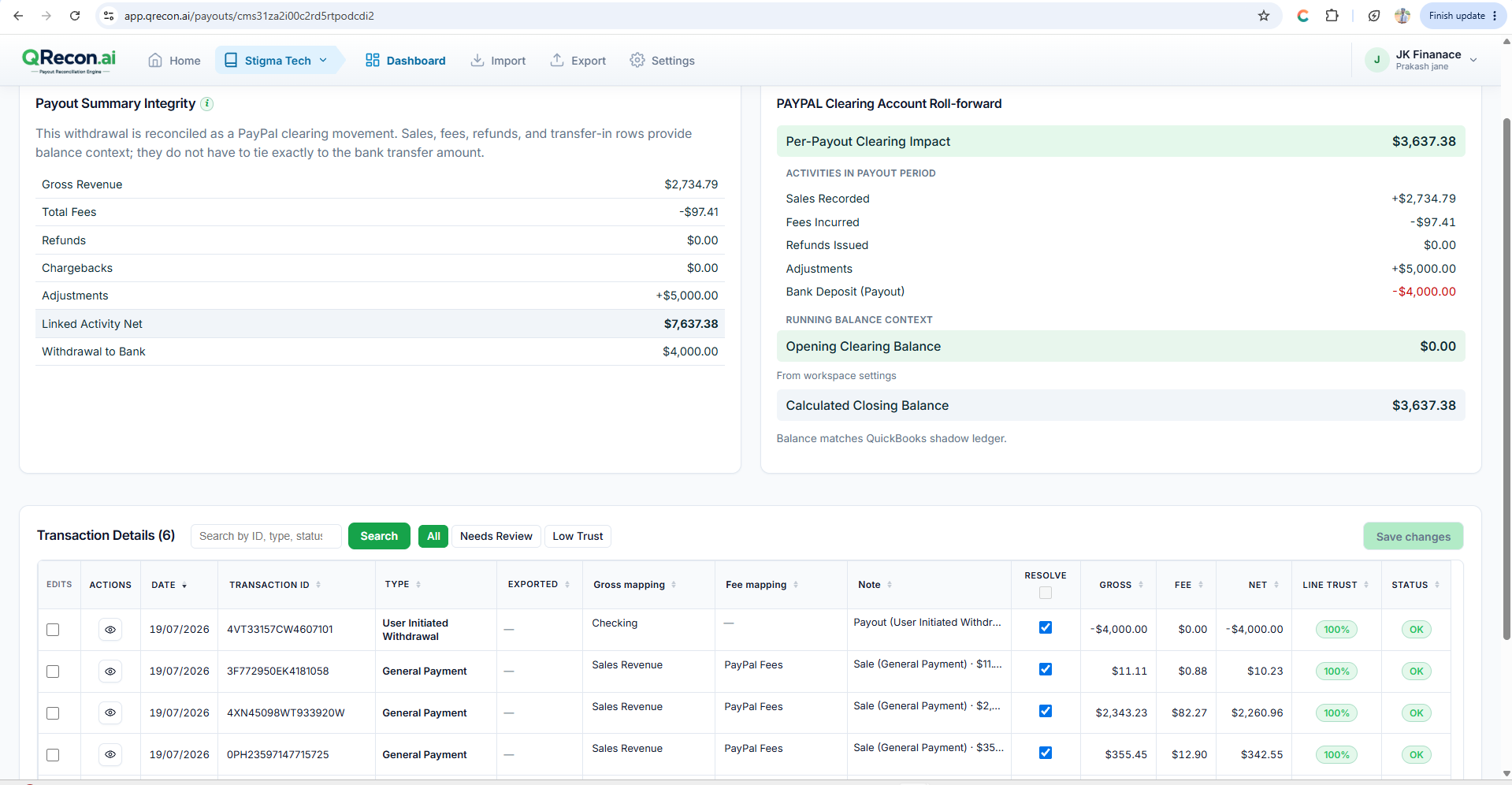Click OK status badge for 4VT33157CW4607101

pyautogui.click(x=1416, y=630)
